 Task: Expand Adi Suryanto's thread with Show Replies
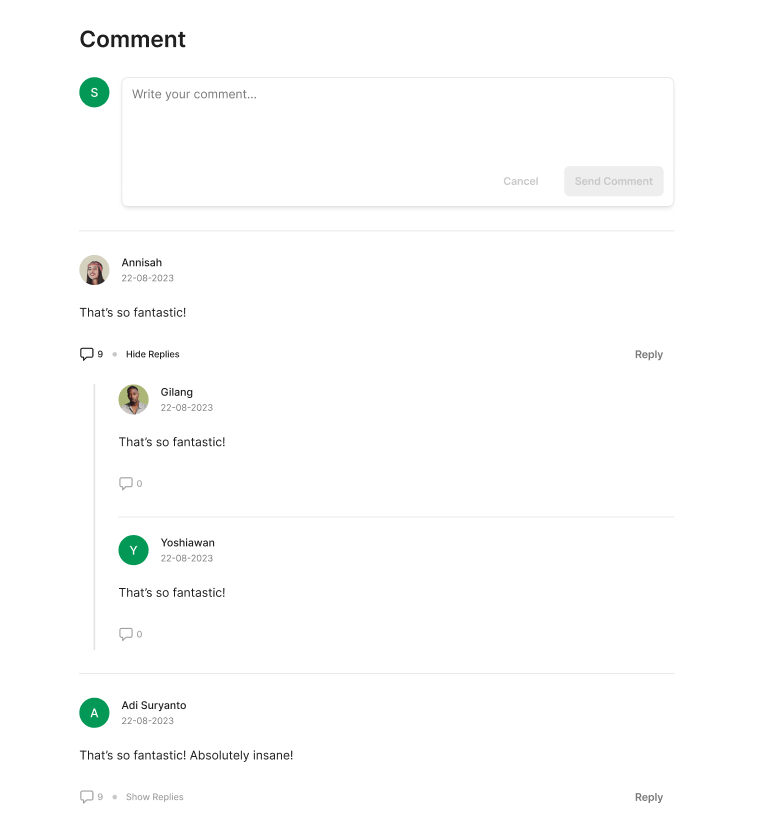pos(155,797)
